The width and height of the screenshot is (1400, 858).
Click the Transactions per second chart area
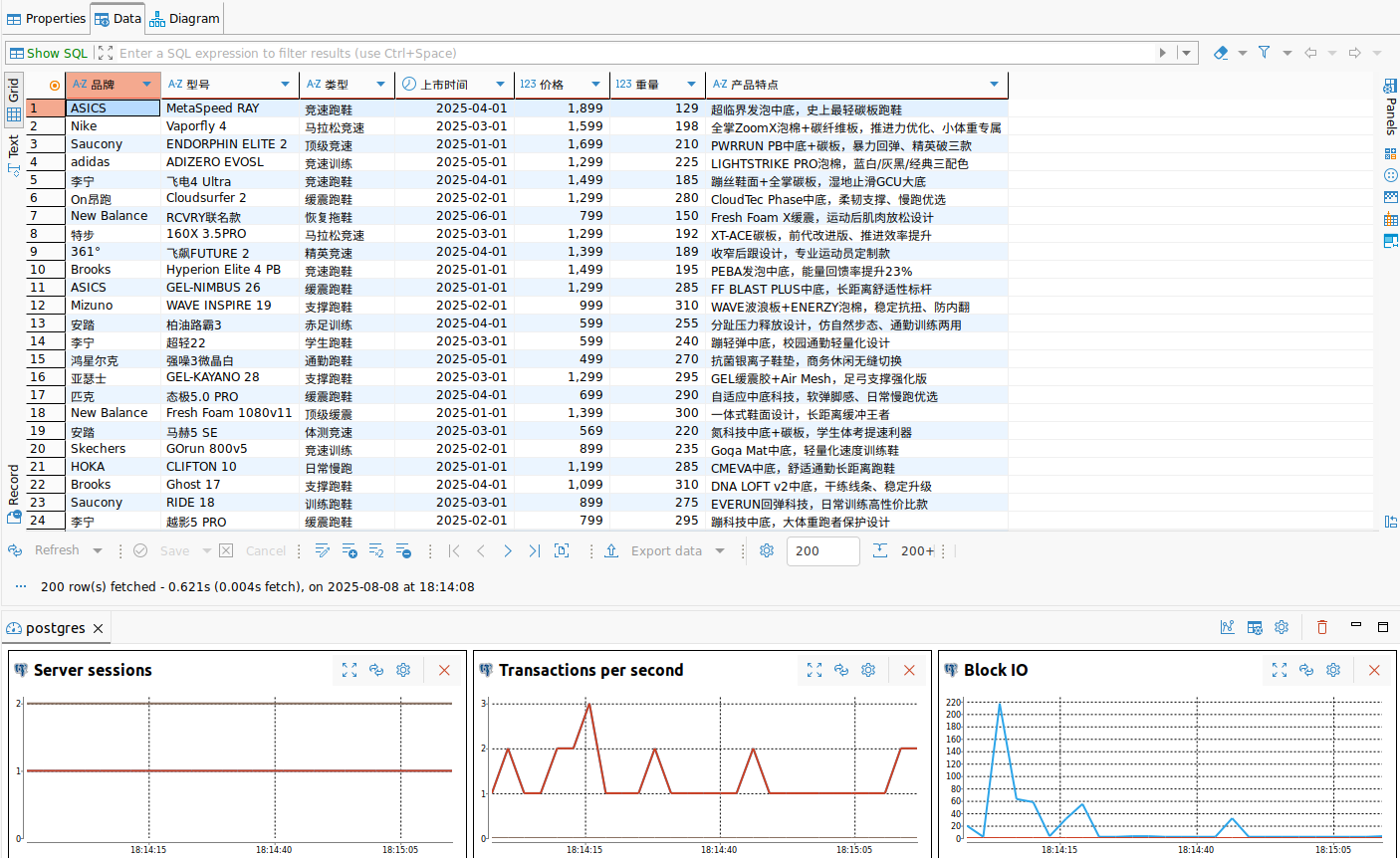(x=704, y=771)
